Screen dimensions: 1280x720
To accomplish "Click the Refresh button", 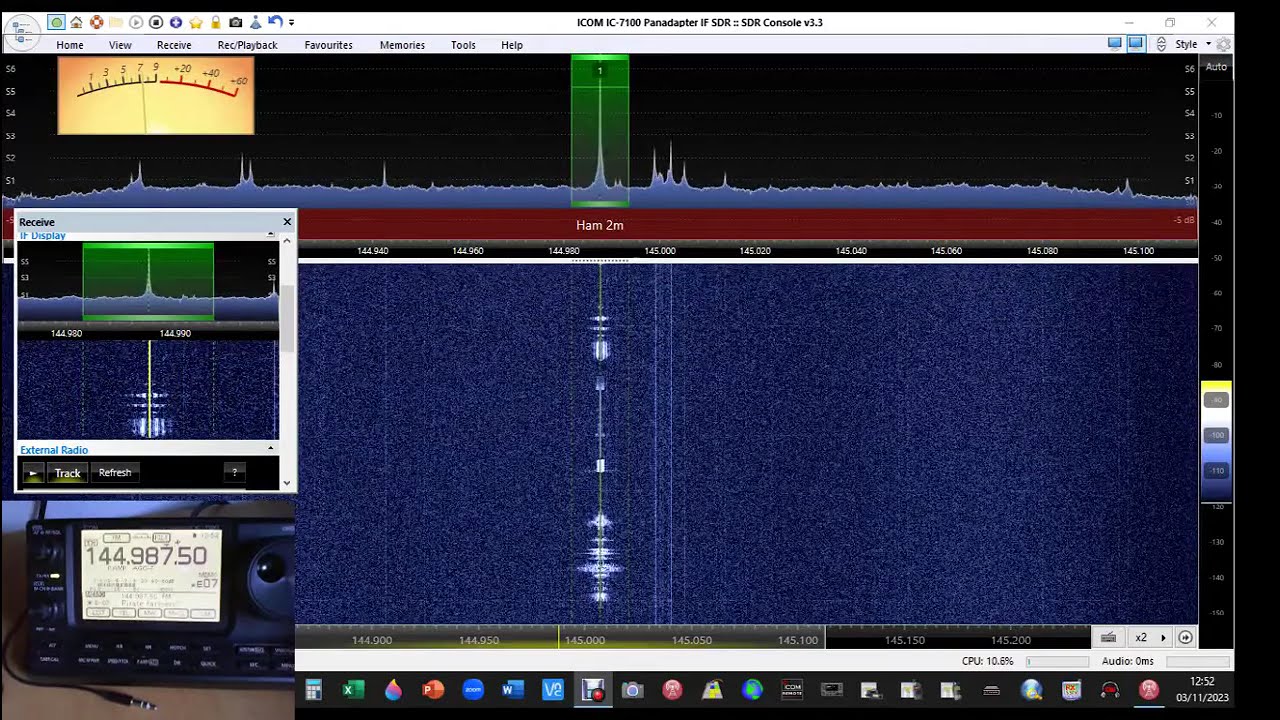I will (115, 473).
